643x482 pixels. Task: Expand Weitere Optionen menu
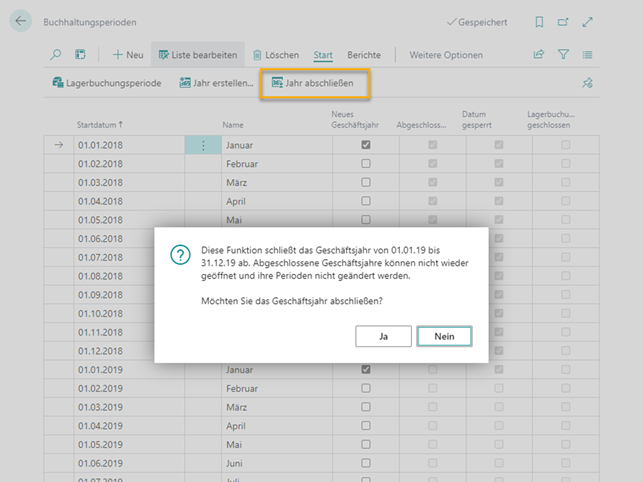(x=446, y=55)
